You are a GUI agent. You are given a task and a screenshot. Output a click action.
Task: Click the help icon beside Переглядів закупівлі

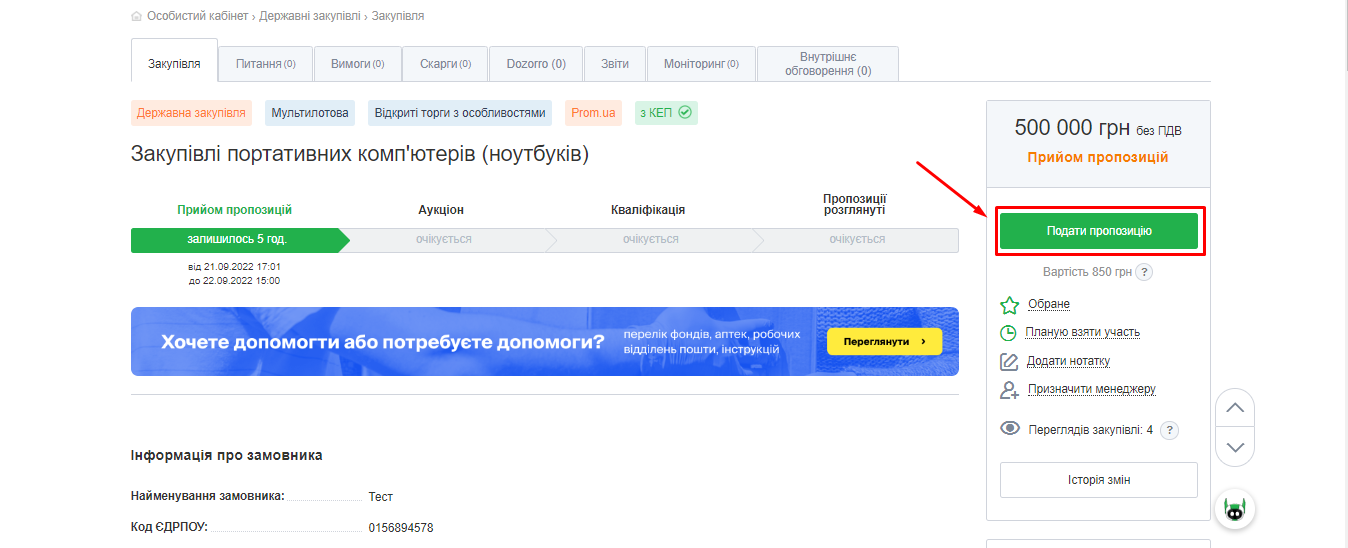point(1169,430)
